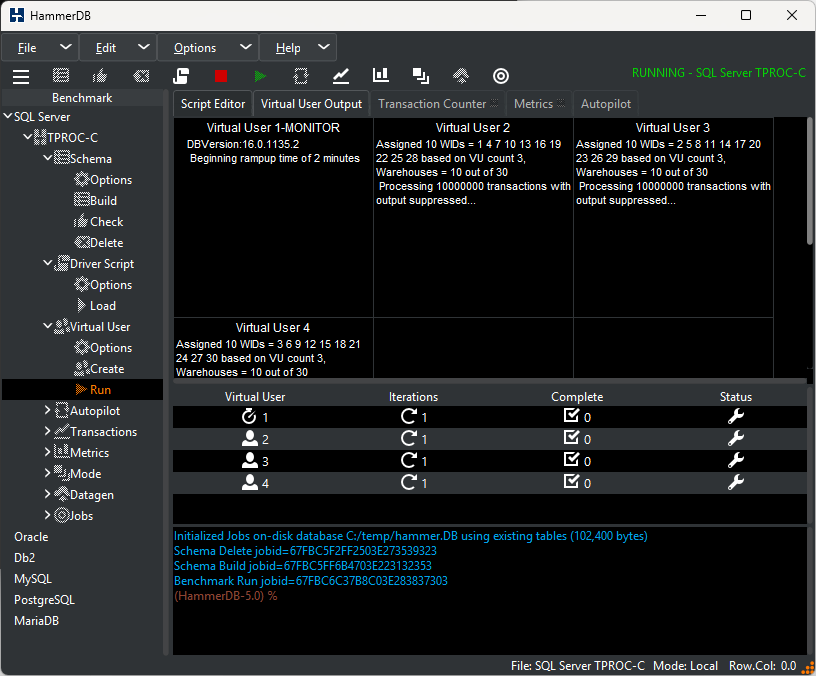Image resolution: width=816 pixels, height=676 pixels.
Task: Expand the Transactions tree branch
Action: 48,431
